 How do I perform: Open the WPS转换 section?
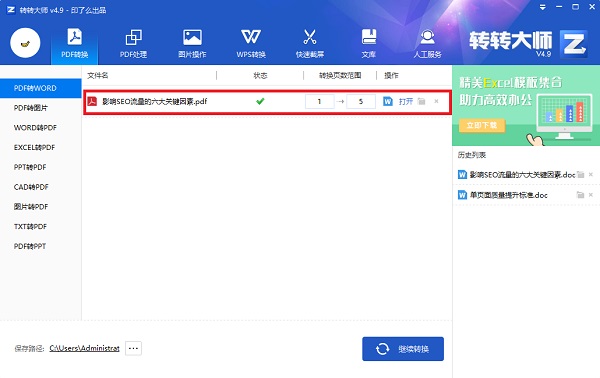coord(251,44)
